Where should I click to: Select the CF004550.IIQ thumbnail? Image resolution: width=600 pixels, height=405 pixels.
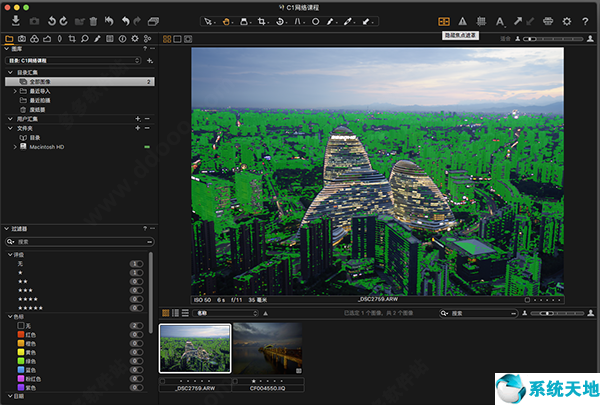268,349
